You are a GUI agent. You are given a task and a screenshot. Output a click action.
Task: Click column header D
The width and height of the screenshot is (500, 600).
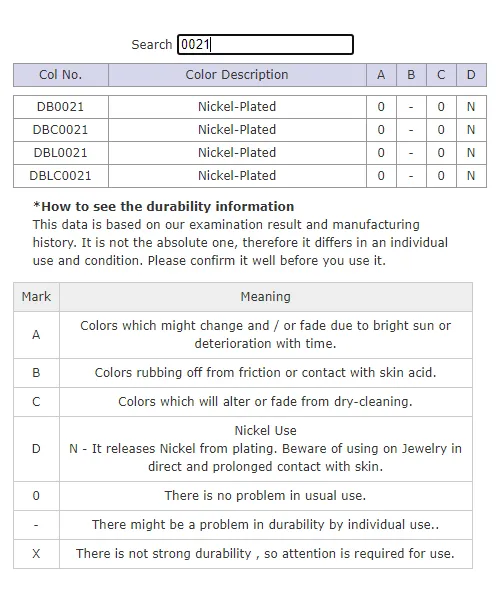471,75
